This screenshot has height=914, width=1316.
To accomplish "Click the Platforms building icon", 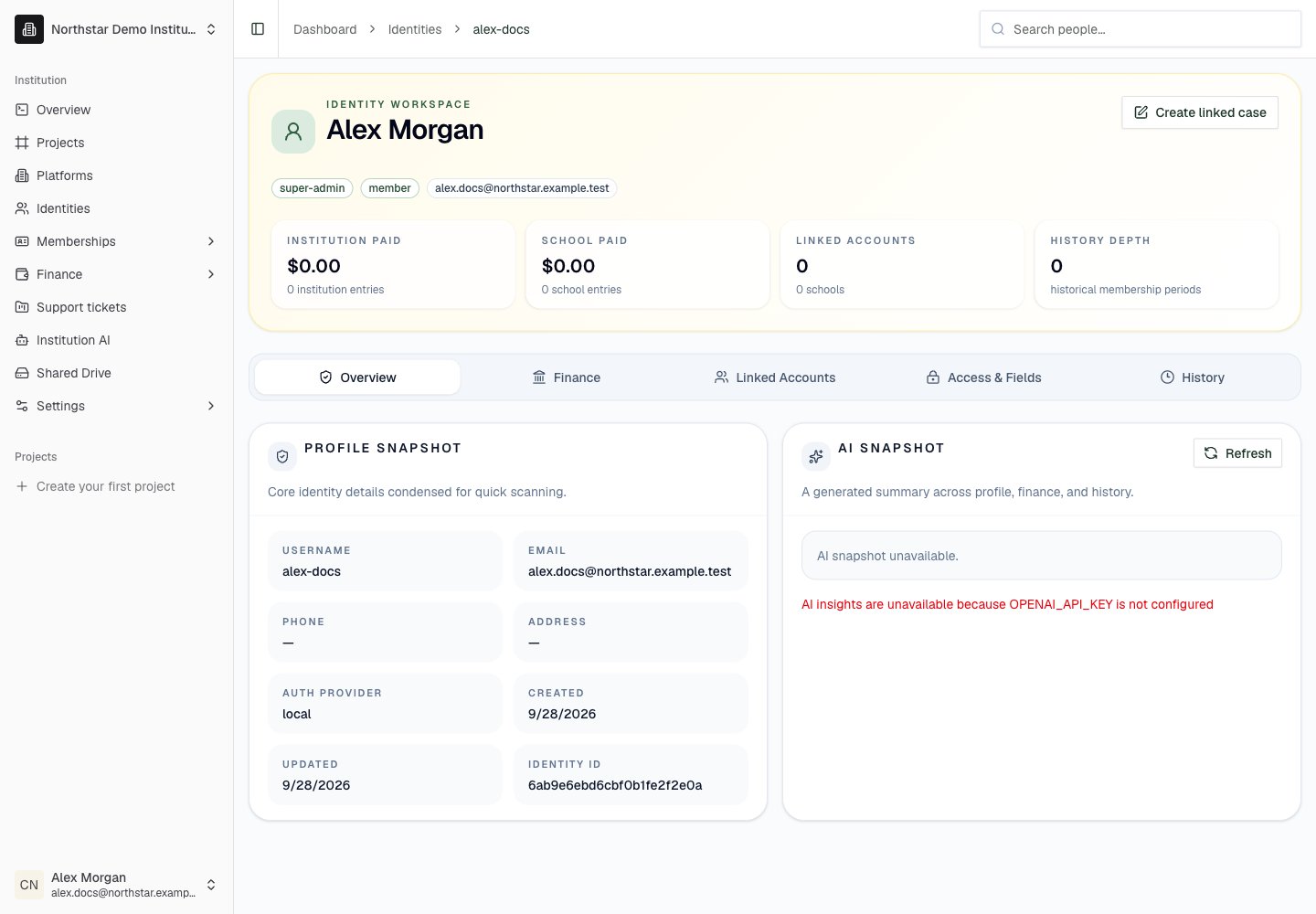I will tap(22, 175).
